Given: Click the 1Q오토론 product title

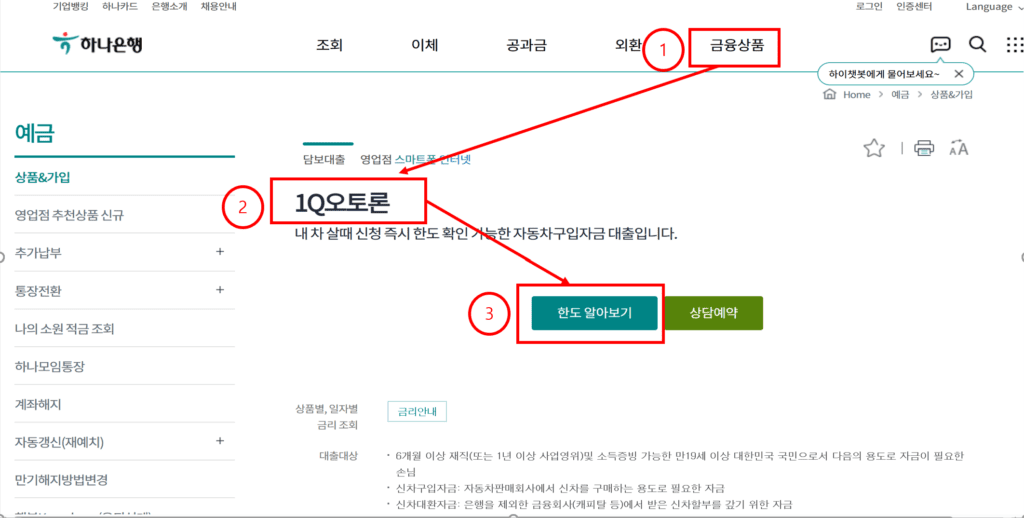Looking at the screenshot, I should coord(342,204).
